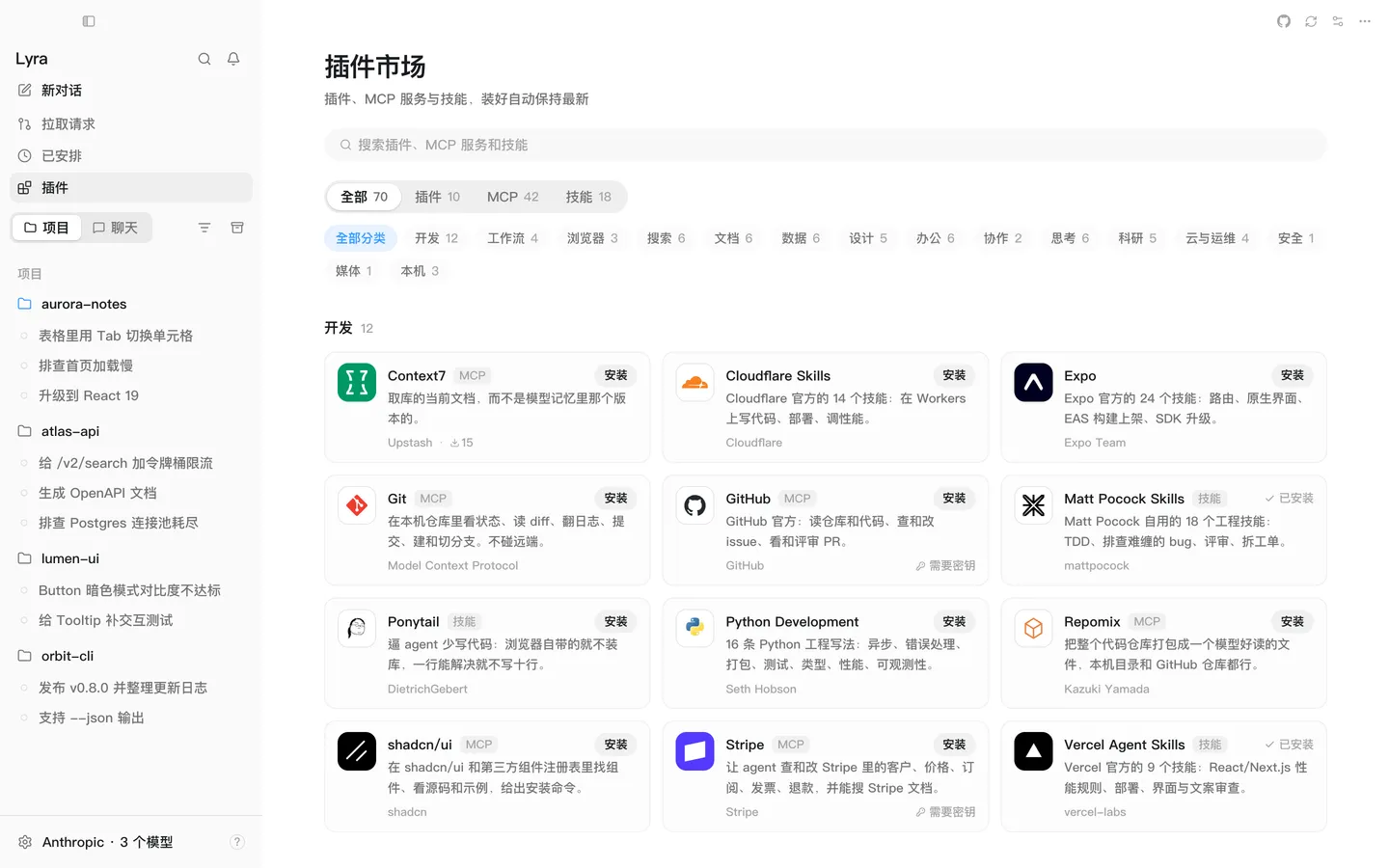Click the Stripe plugin logo

(695, 751)
